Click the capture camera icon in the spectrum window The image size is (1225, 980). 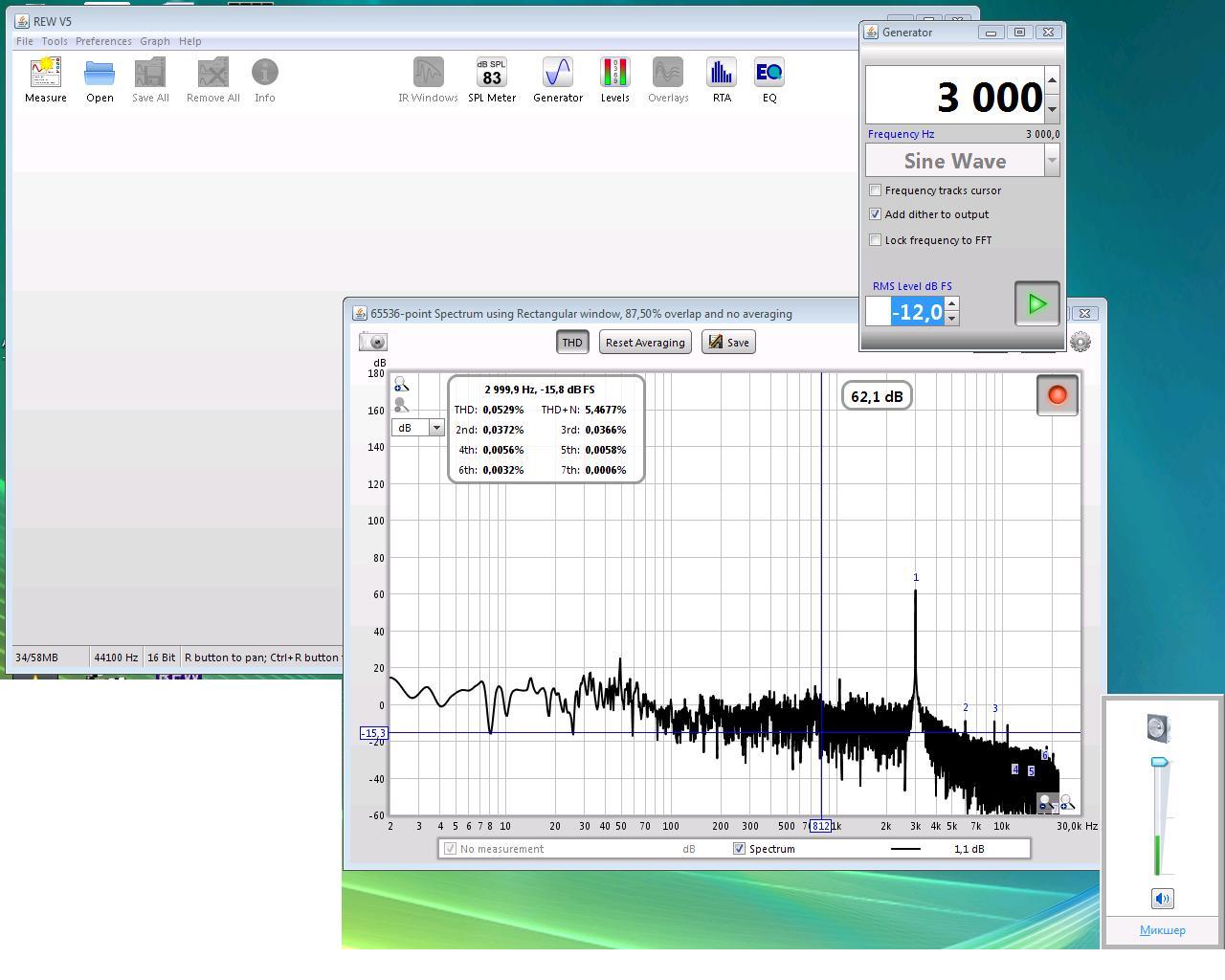[373, 342]
